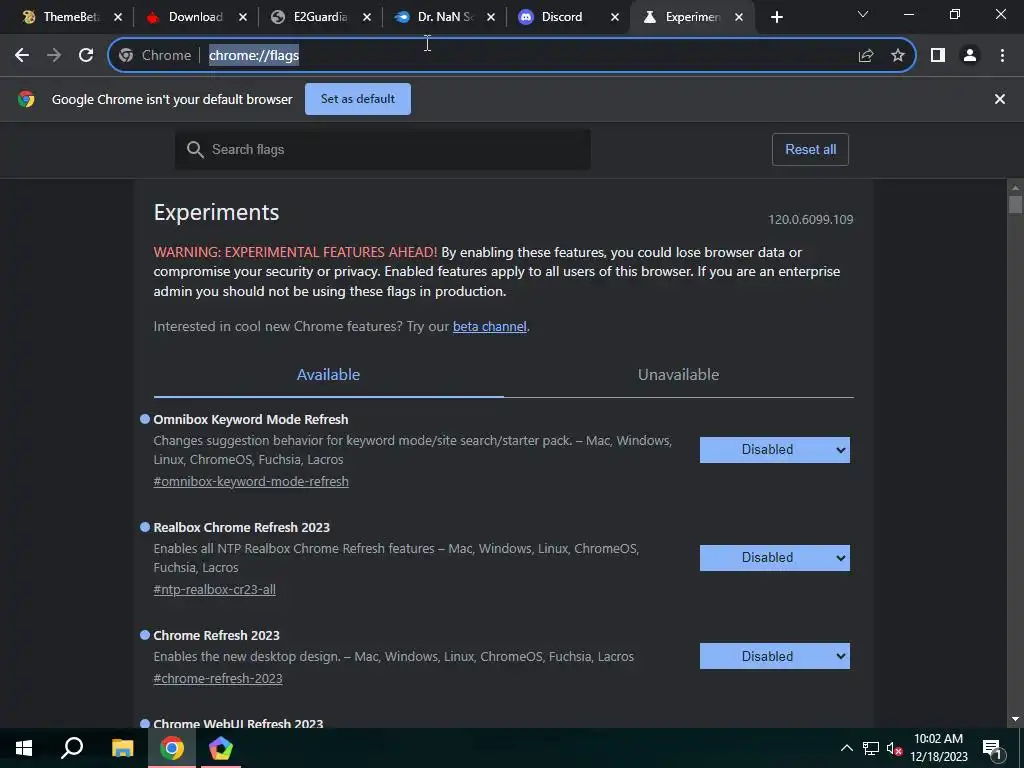Show hidden system tray icons
The width and height of the screenshot is (1024, 768).
(x=846, y=748)
